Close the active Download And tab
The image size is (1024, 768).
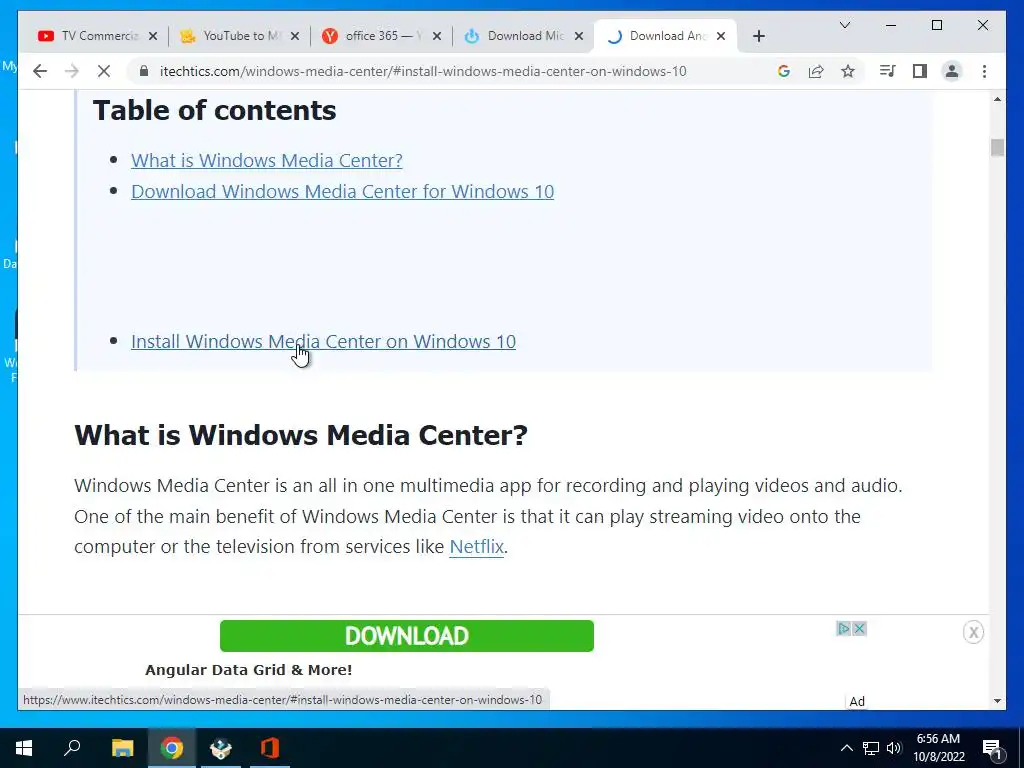(721, 36)
